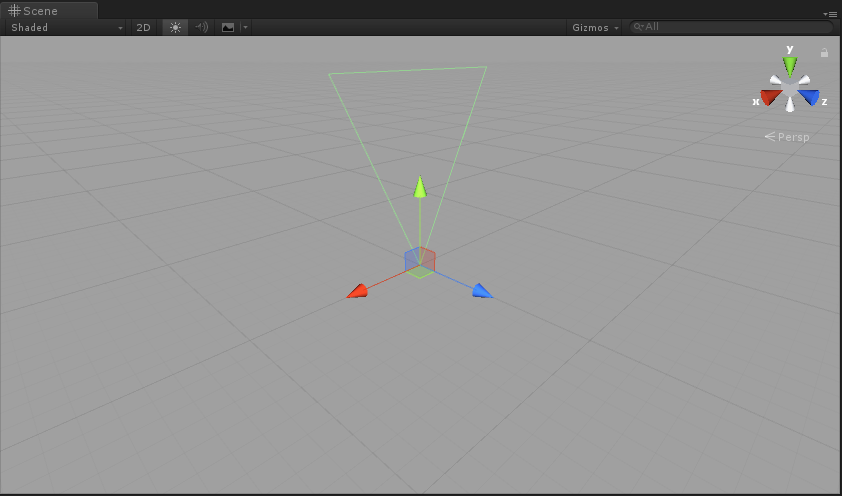Grab the green Y move handle arrow
Screen dimensions: 842x496
(x=420, y=187)
